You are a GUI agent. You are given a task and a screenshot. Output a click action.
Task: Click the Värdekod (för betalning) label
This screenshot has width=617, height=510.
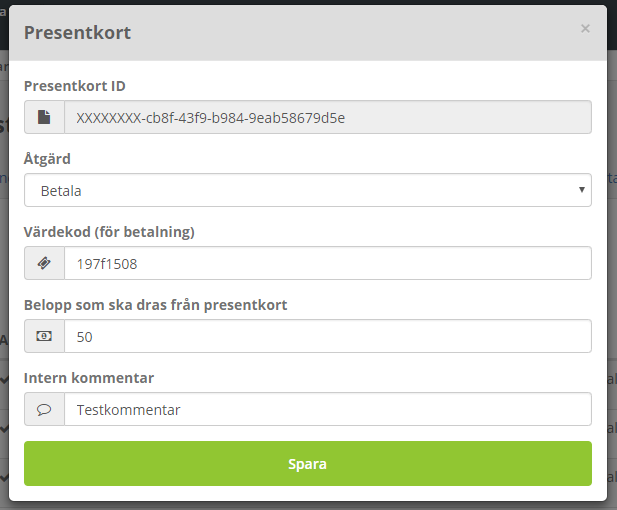coord(109,232)
